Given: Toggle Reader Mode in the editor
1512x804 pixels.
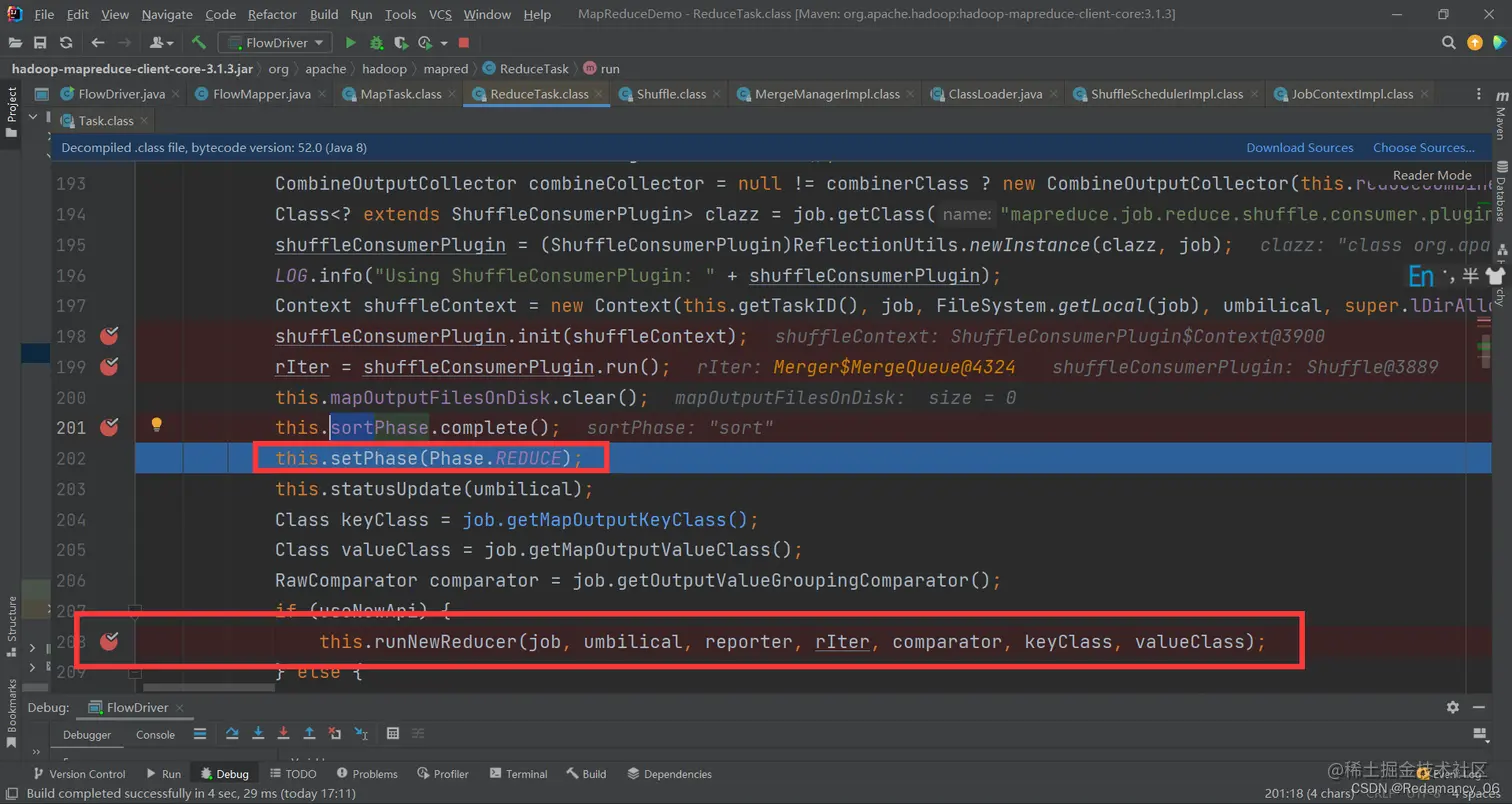Looking at the screenshot, I should (x=1432, y=175).
